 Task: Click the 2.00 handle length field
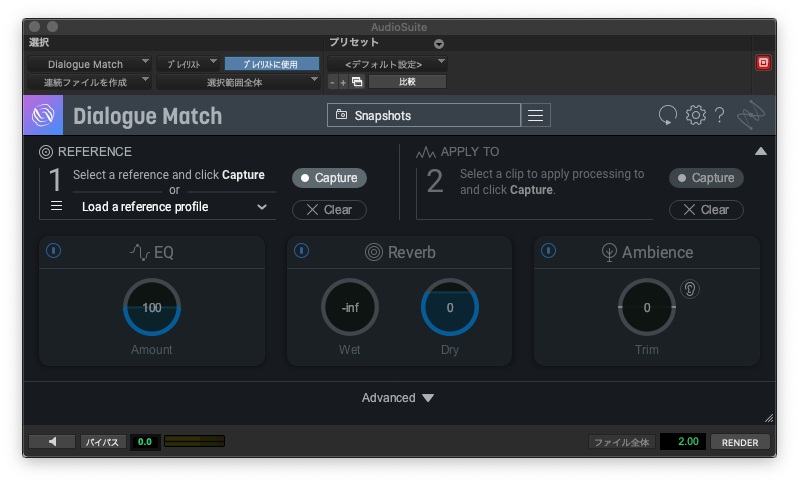click(683, 442)
